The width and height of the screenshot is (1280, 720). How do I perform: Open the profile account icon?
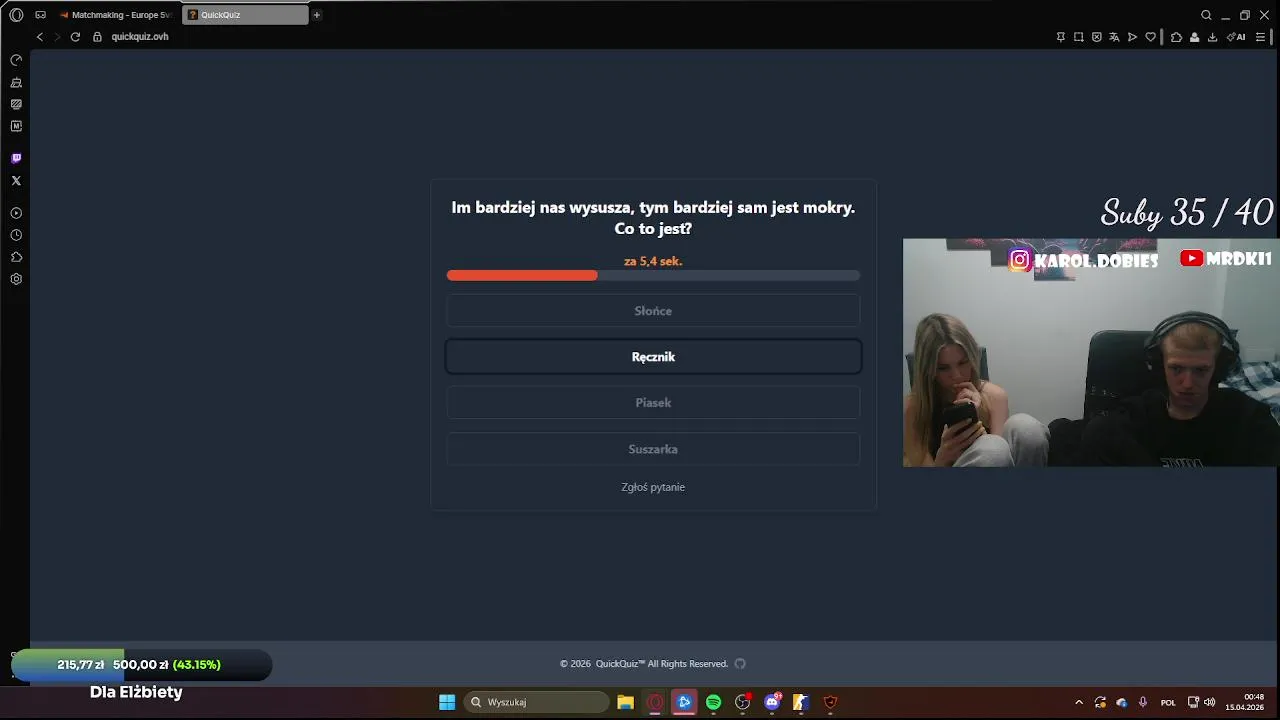pyautogui.click(x=1194, y=37)
